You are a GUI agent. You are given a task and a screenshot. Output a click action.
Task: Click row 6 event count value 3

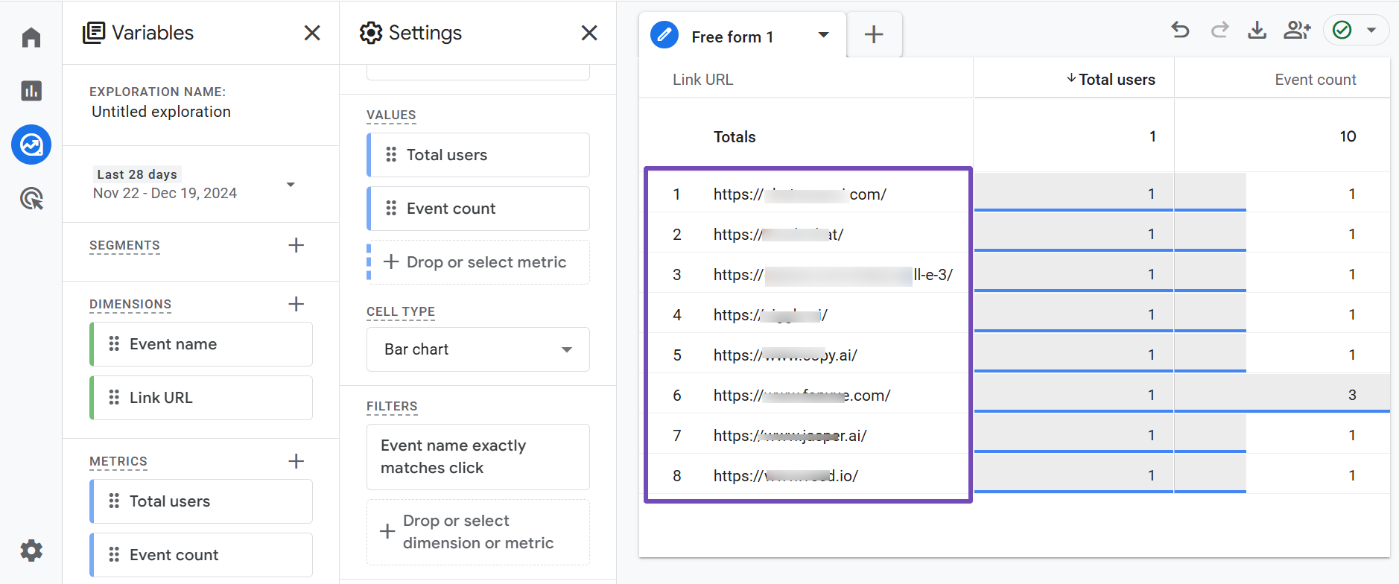[x=1352, y=395]
